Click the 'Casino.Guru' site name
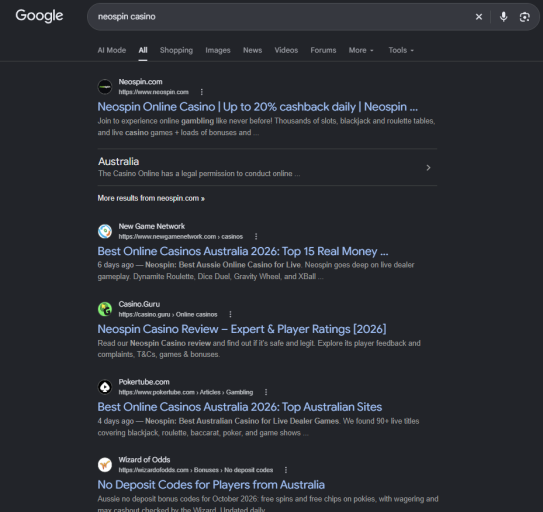The image size is (543, 512). (x=139, y=304)
